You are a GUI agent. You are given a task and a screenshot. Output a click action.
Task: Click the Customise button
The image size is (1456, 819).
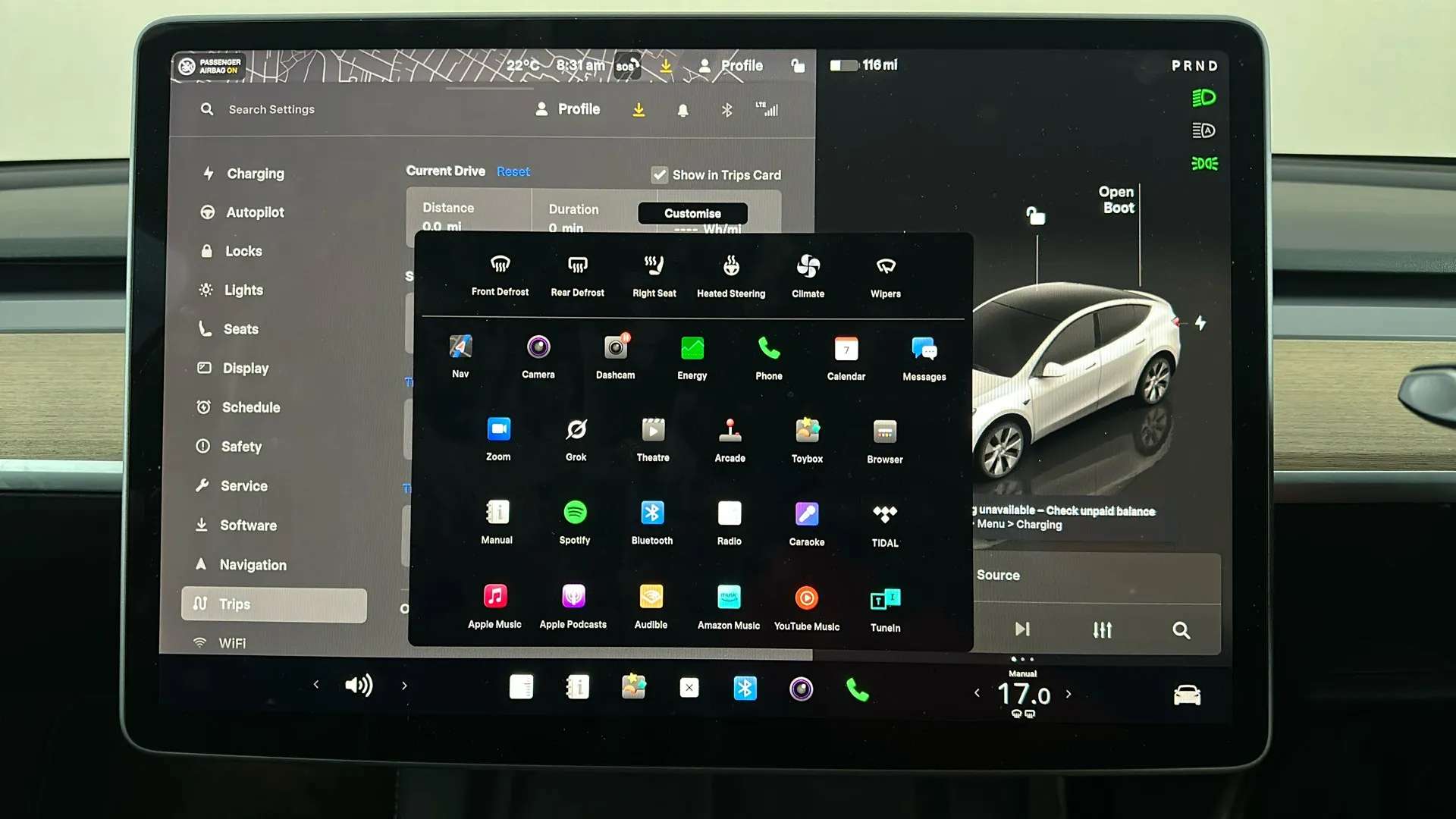pyautogui.click(x=692, y=213)
